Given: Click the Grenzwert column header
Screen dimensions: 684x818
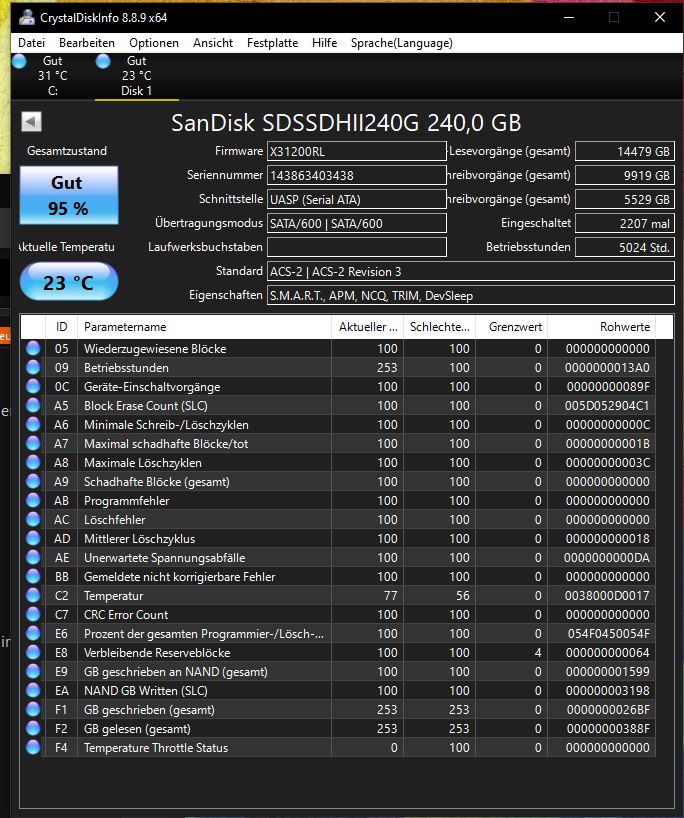Looking at the screenshot, I should 512,327.
